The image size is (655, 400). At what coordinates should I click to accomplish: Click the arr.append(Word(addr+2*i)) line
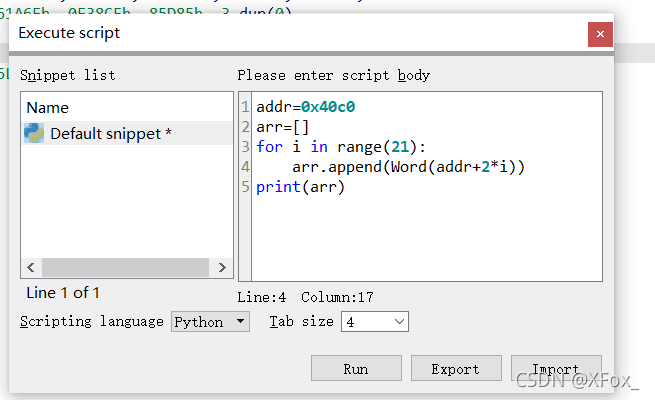408,167
